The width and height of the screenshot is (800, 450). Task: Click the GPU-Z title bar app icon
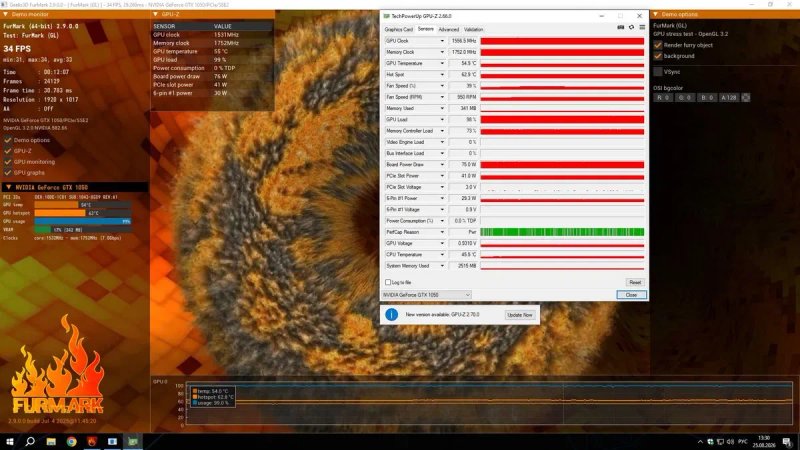[386, 16]
